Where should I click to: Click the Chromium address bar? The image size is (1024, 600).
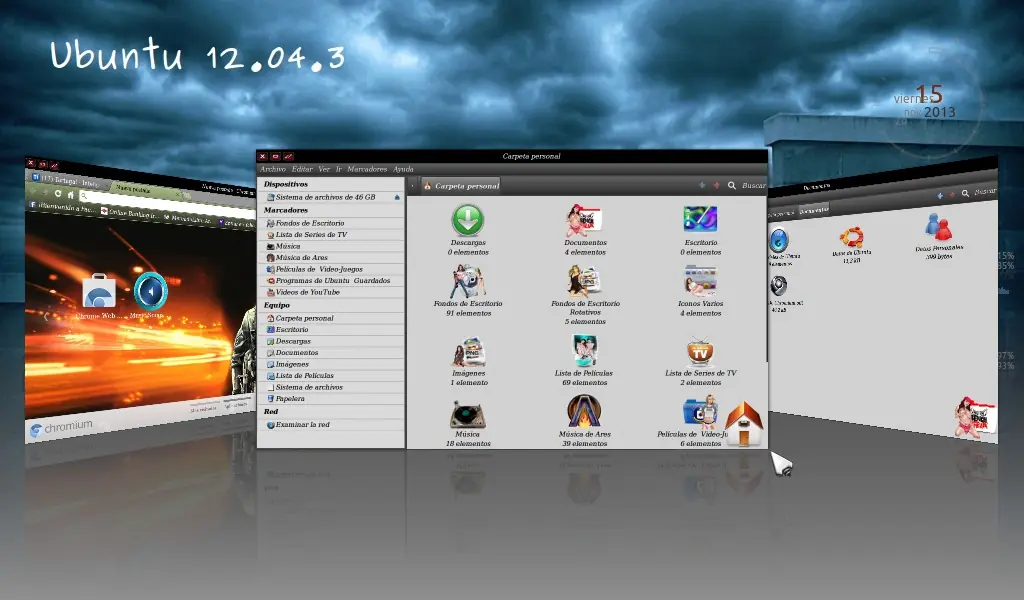point(167,203)
